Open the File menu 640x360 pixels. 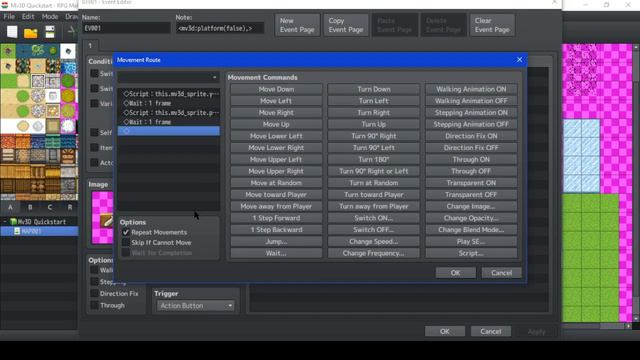(9, 16)
